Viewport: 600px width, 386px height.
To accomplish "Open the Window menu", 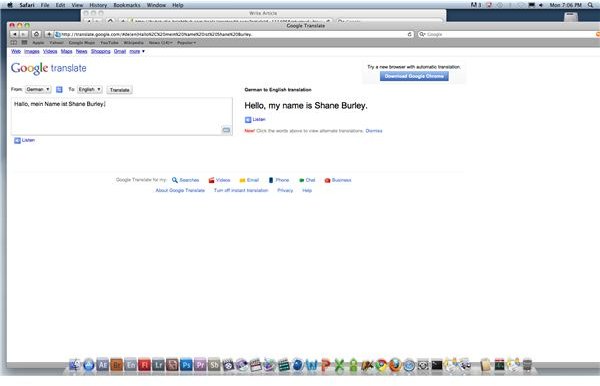I will tap(156, 5).
